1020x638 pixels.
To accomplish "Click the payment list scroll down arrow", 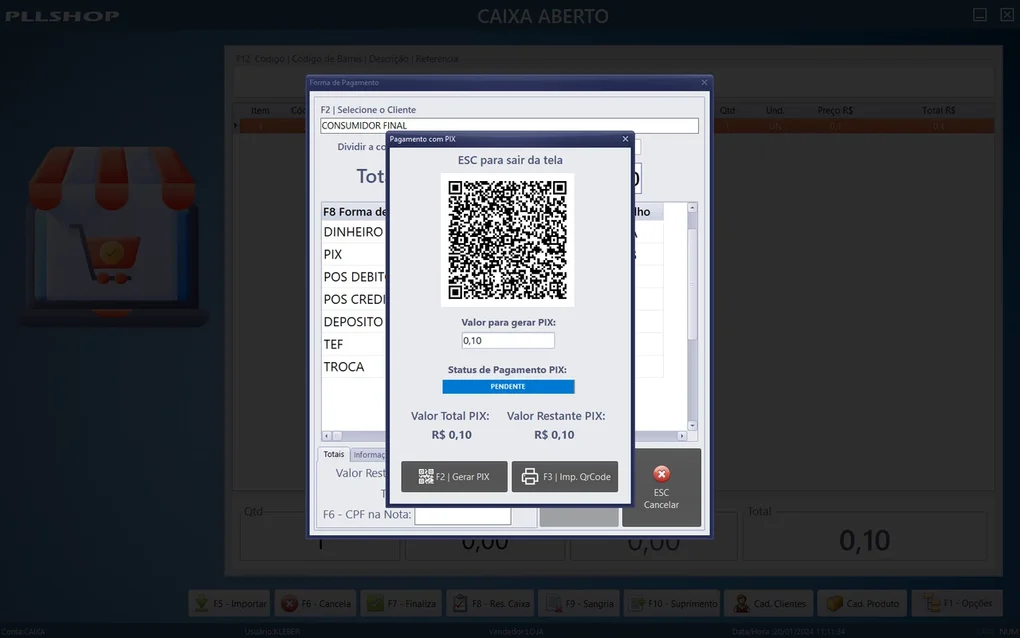I will [692, 425].
